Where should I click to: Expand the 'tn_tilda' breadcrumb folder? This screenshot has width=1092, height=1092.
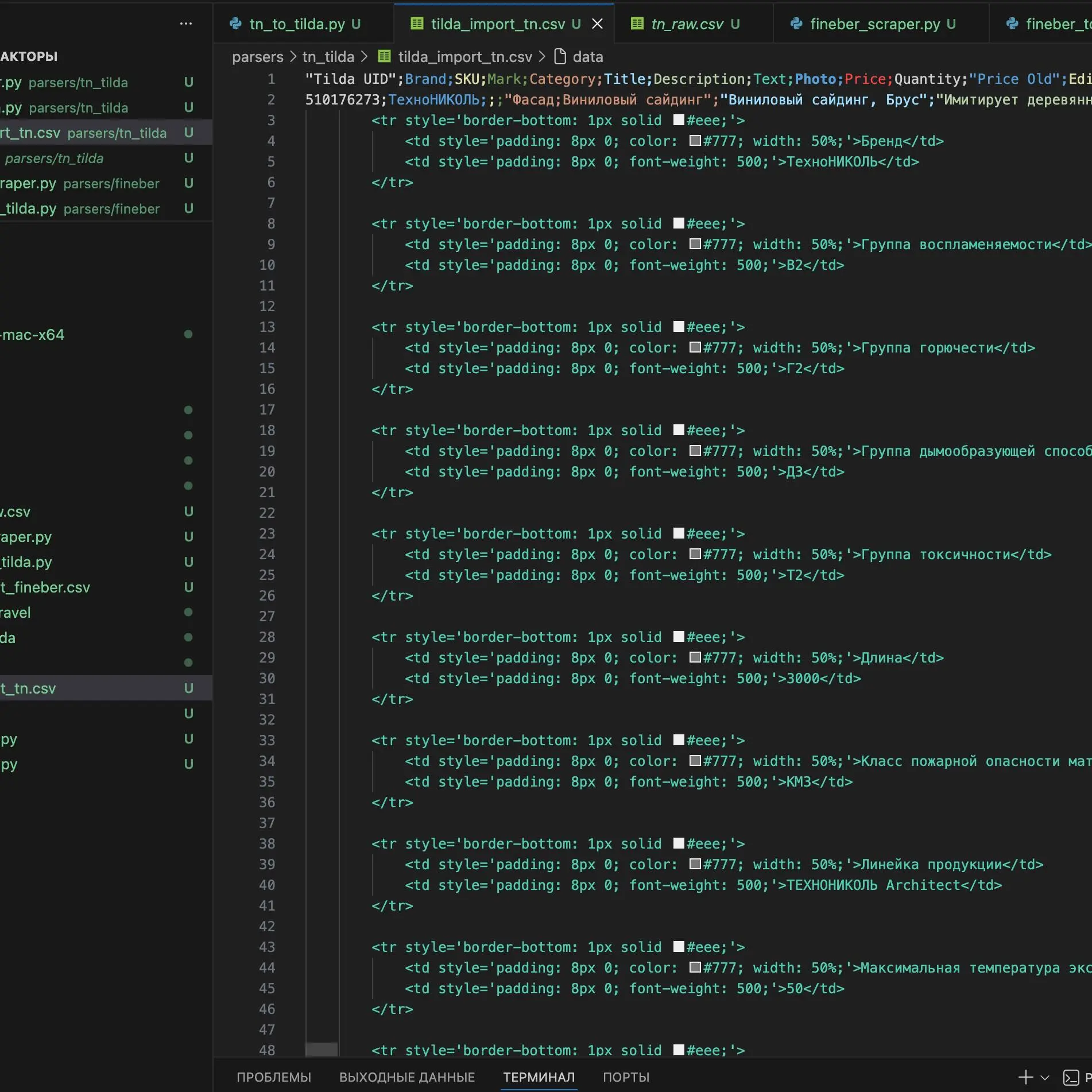[x=328, y=57]
